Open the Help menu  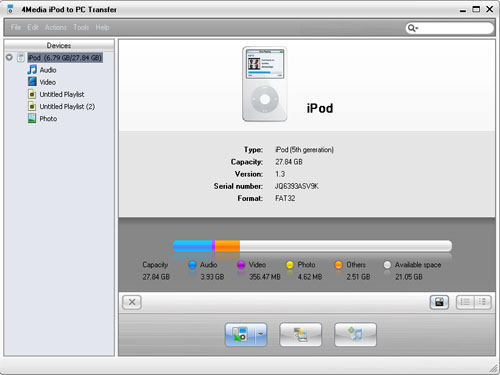click(102, 27)
